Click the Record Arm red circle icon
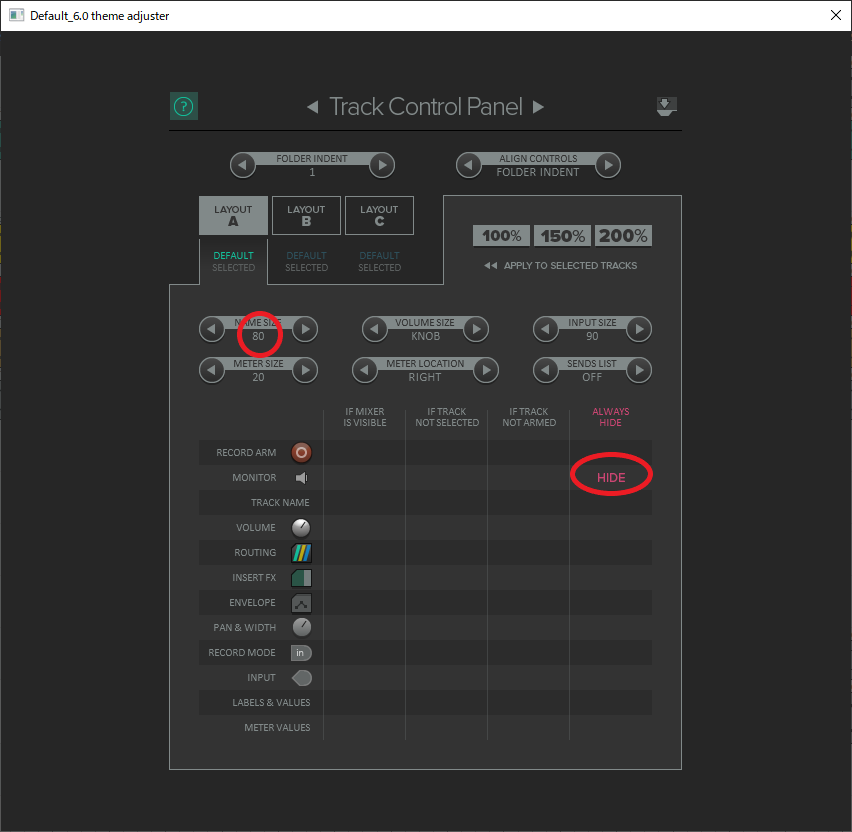Screen dimensions: 852x832 (x=301, y=452)
